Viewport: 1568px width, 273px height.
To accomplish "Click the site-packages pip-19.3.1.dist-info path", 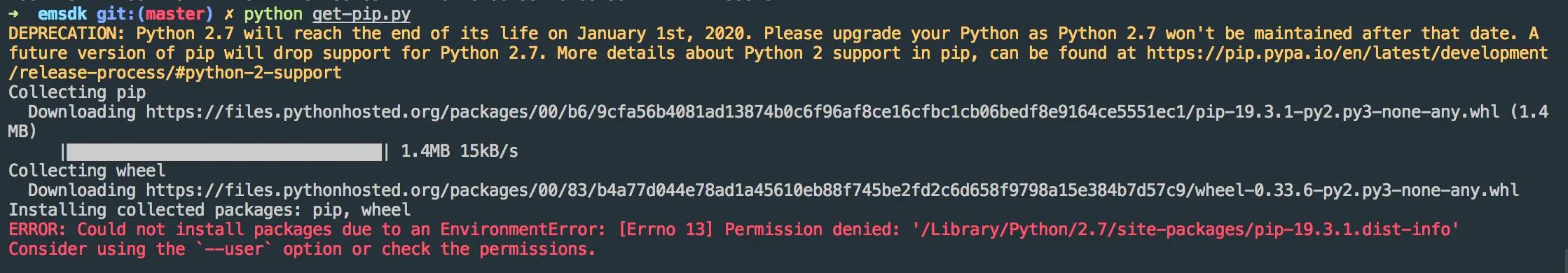I will pyautogui.click(x=1185, y=230).
